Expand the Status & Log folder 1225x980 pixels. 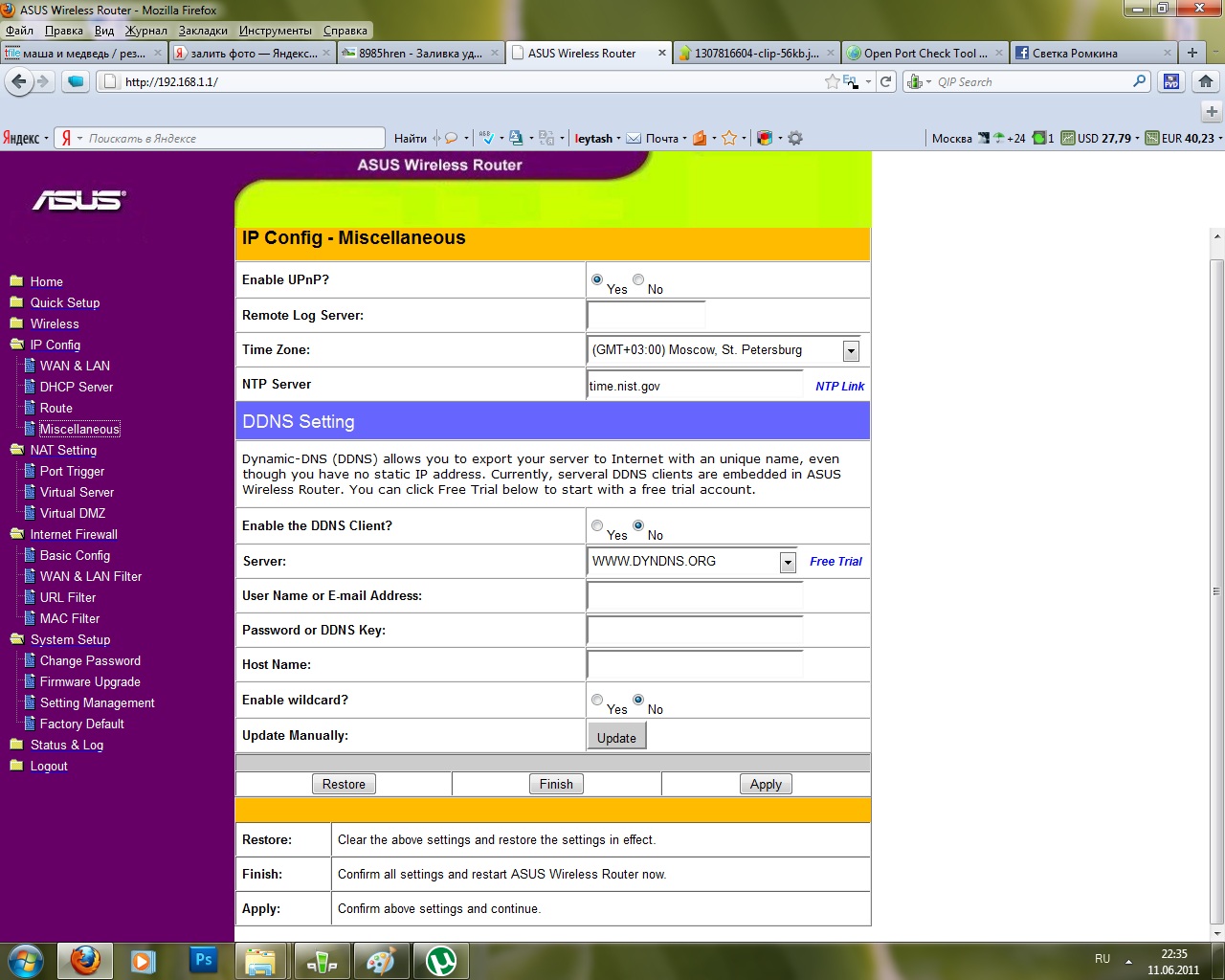(16, 745)
